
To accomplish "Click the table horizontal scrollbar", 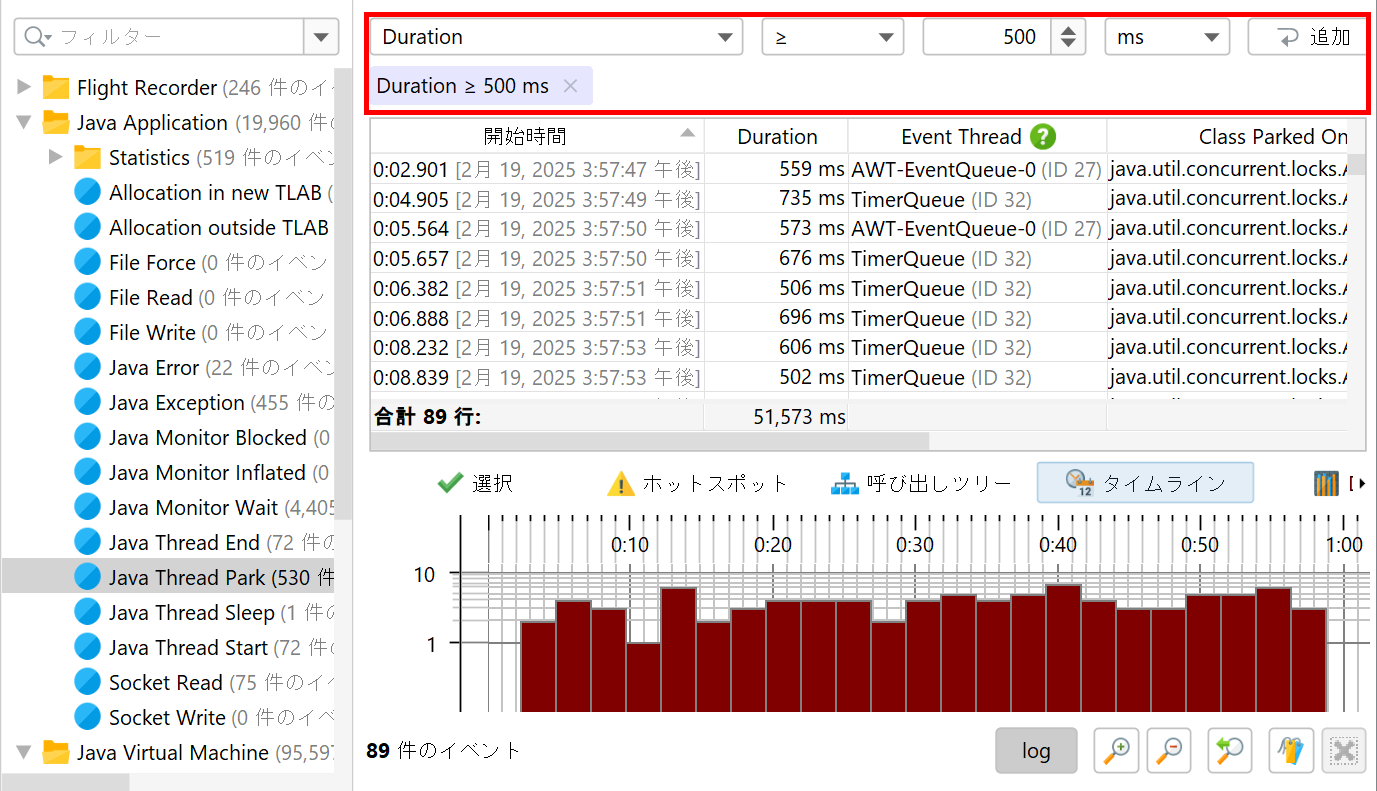I will coord(650,441).
